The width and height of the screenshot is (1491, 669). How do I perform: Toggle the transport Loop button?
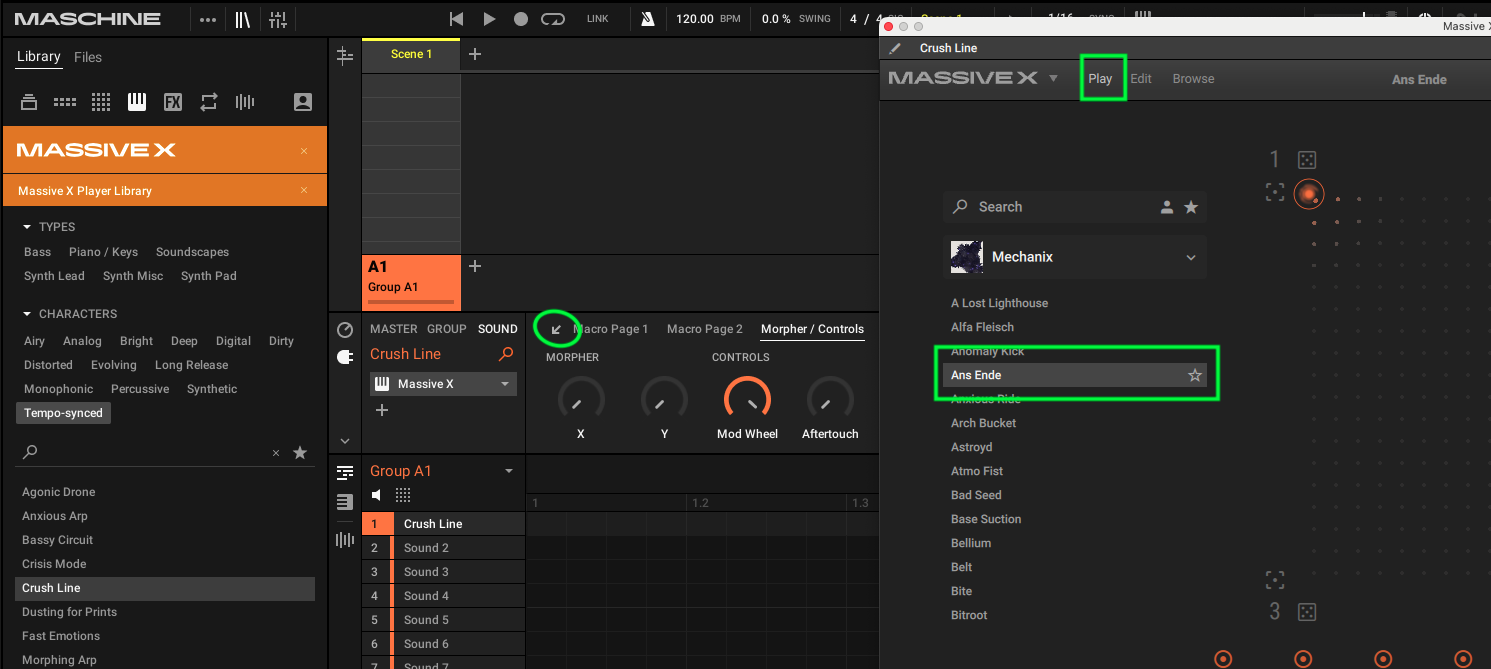click(553, 19)
